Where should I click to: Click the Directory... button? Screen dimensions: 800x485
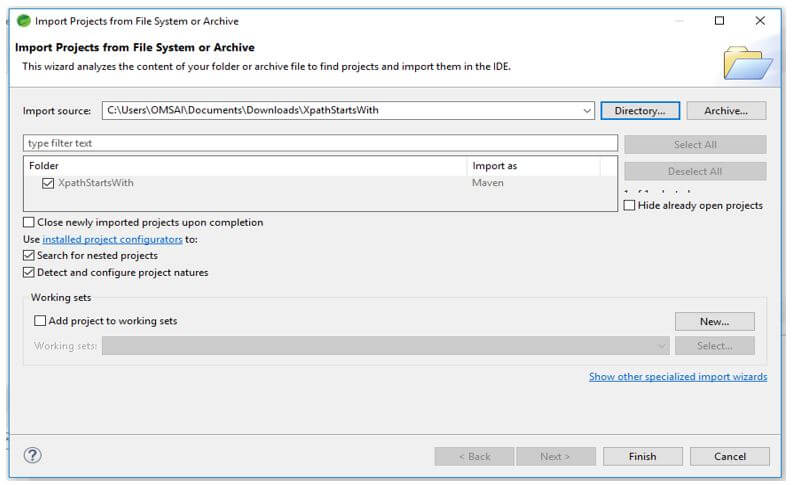640,111
